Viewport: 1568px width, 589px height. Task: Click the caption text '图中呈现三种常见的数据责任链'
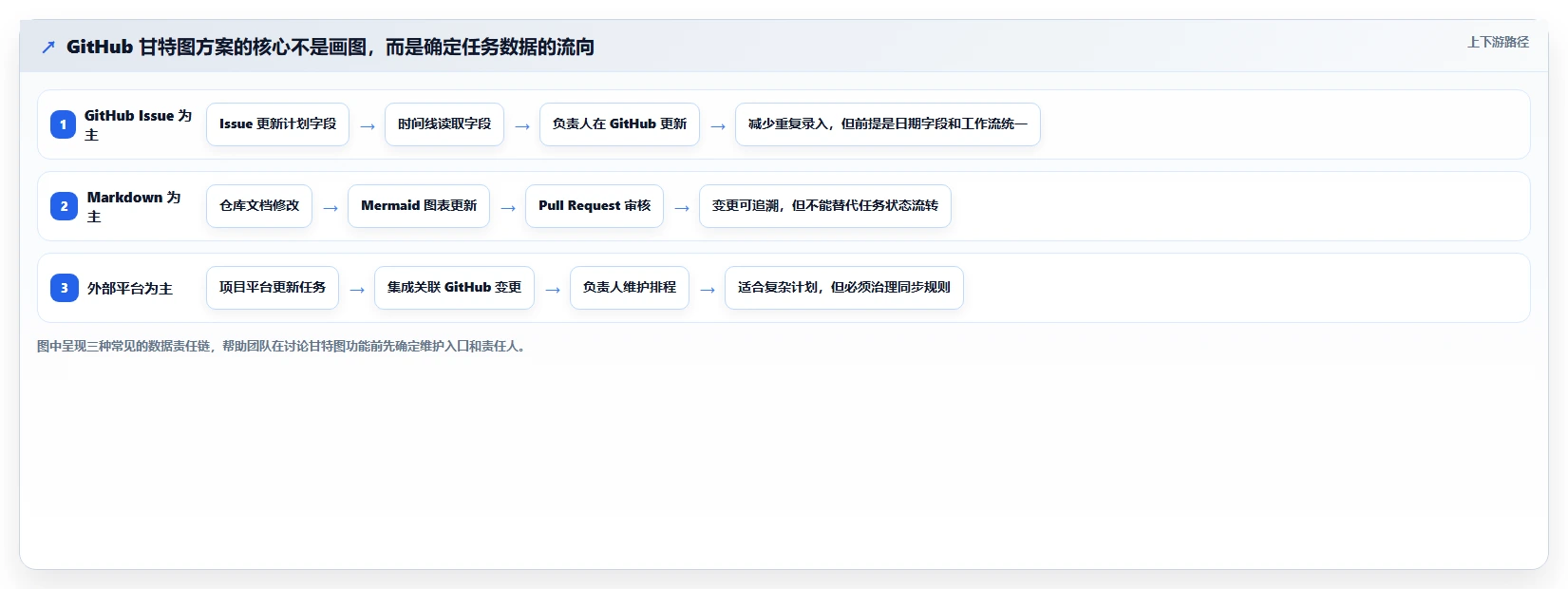(x=283, y=346)
